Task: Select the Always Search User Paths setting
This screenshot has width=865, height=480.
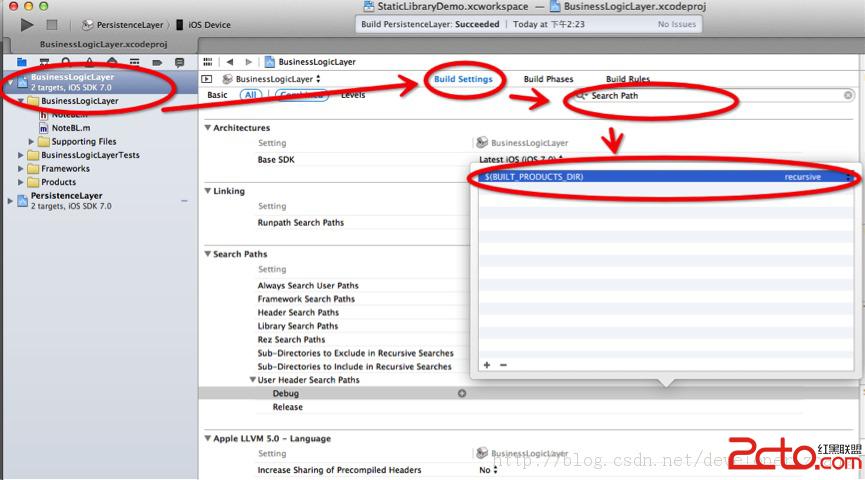Action: pyautogui.click(x=308, y=285)
